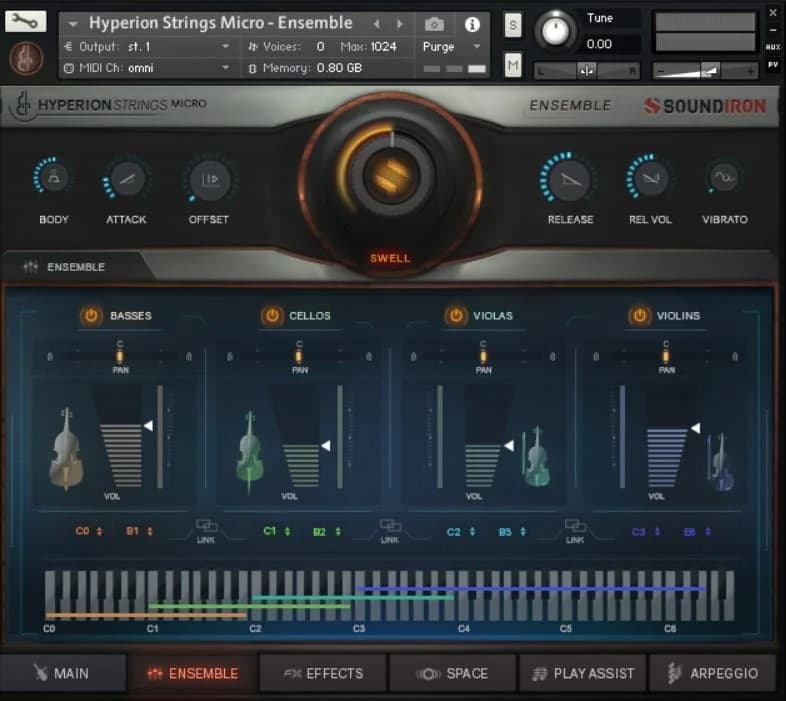This screenshot has width=786, height=701.
Task: Click the Rel Vol knob
Action: tap(650, 178)
